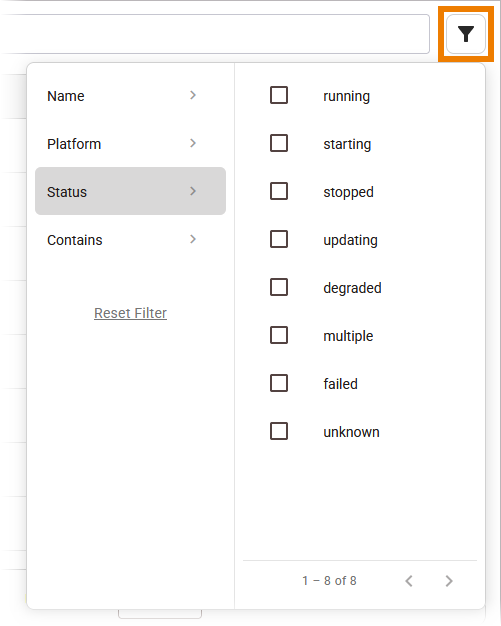Viewport: 501px width, 626px height.
Task: Open the Platform filter category
Action: pos(131,144)
